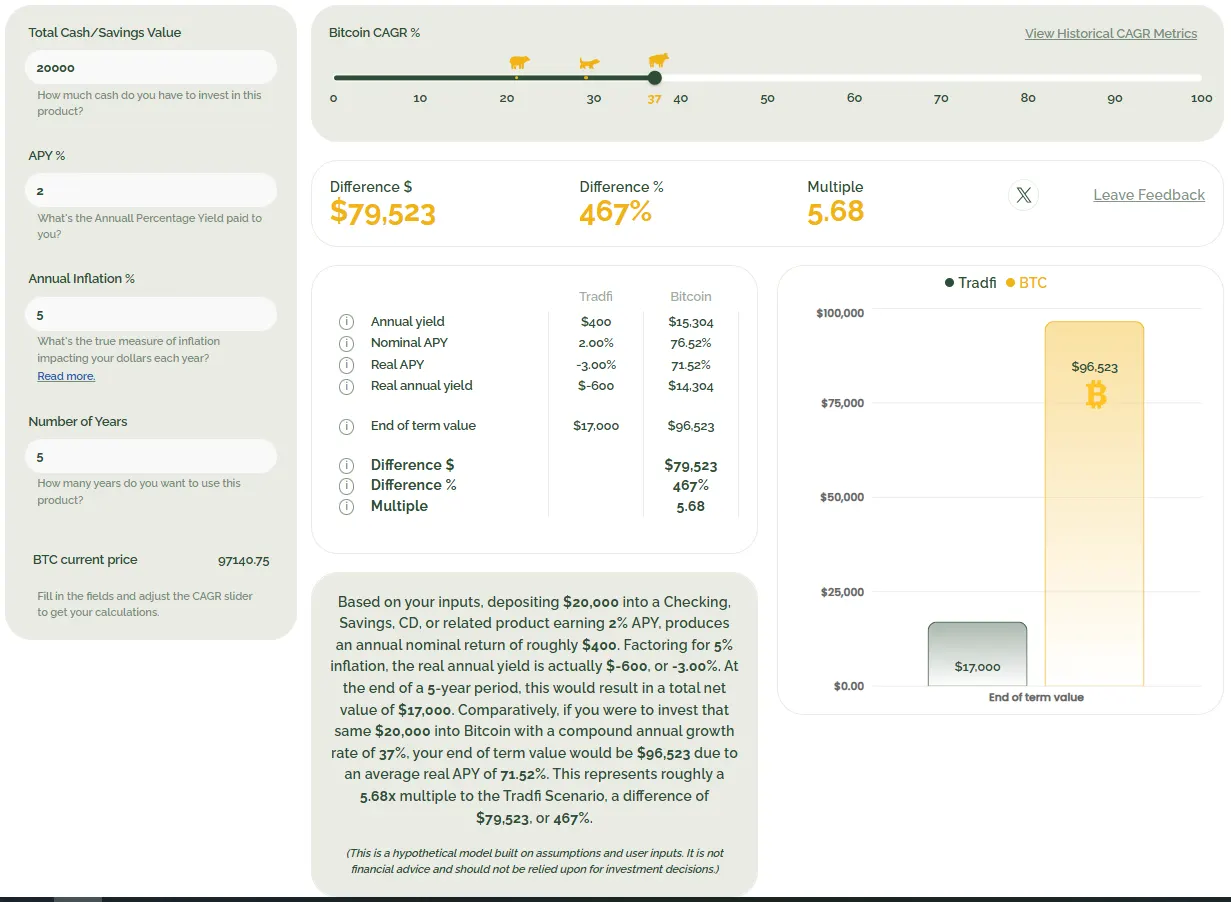Focus the Number of Years field
The image size is (1231, 902).
[x=151, y=456]
